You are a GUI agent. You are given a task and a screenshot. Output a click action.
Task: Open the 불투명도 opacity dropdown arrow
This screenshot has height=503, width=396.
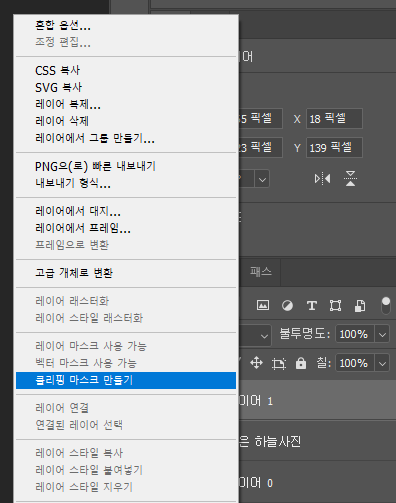click(x=382, y=334)
